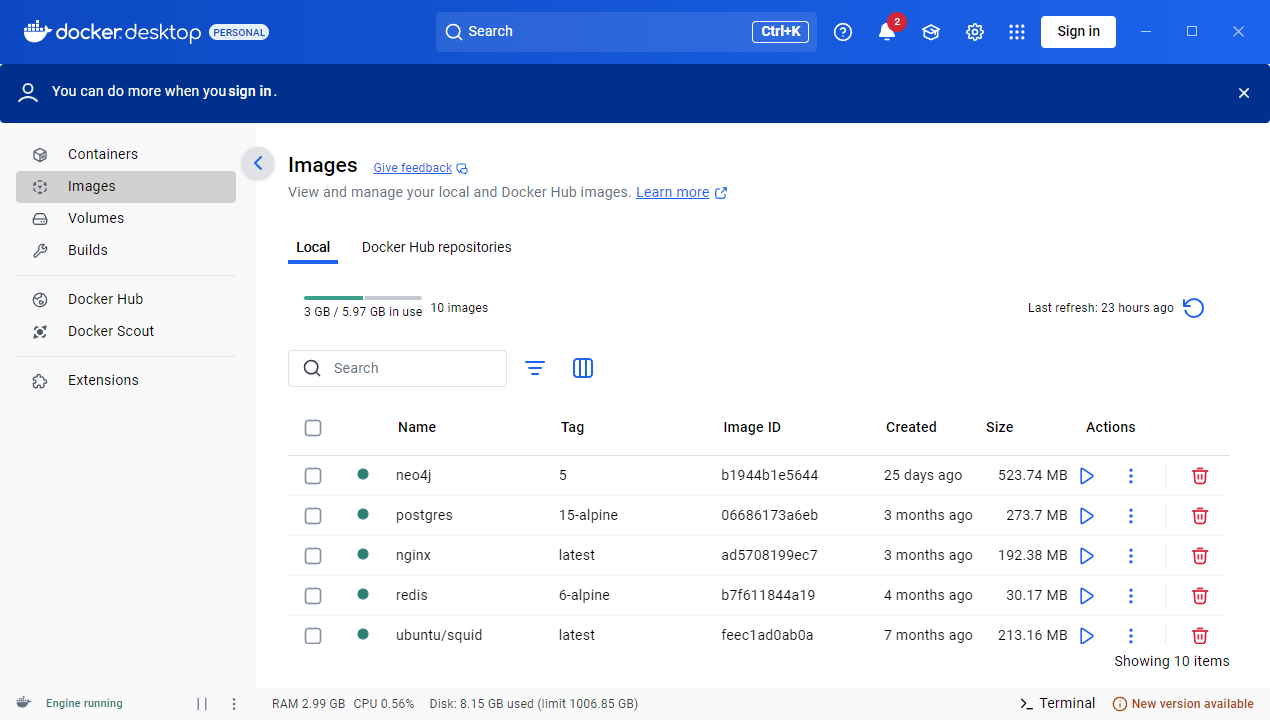The image size is (1270, 720).
Task: Check the postgres row checkbox
Action: click(x=313, y=516)
